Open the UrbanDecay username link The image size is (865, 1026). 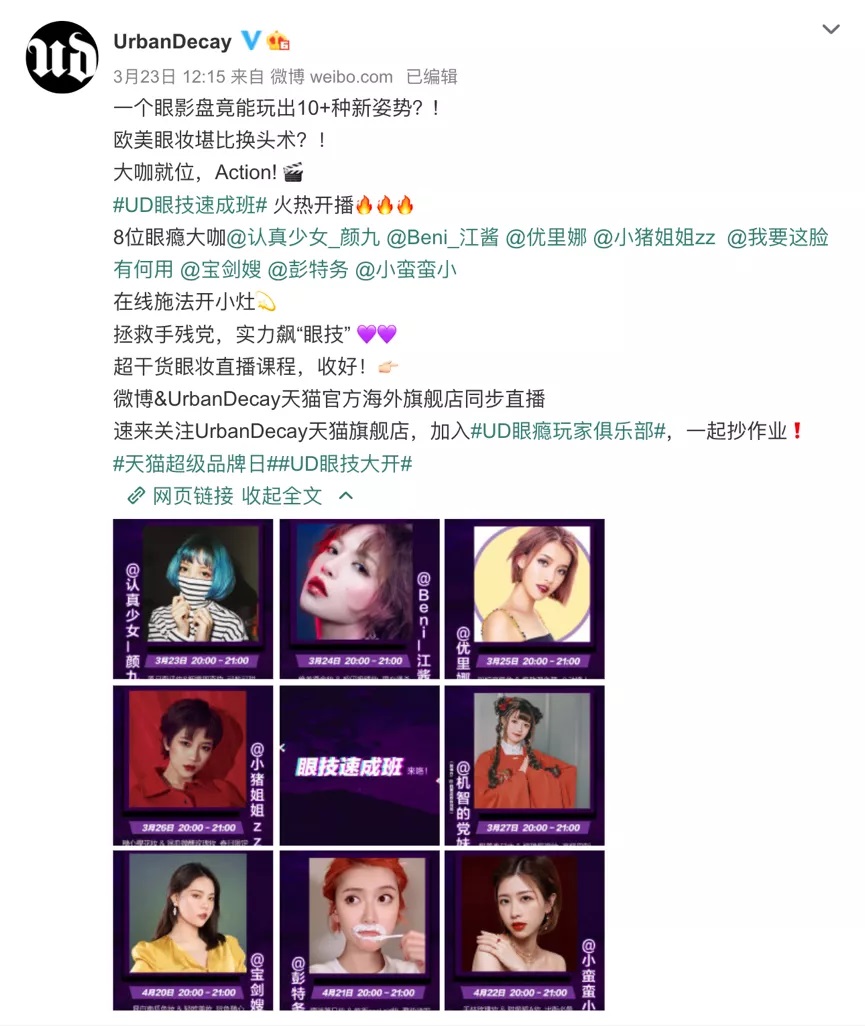(173, 41)
